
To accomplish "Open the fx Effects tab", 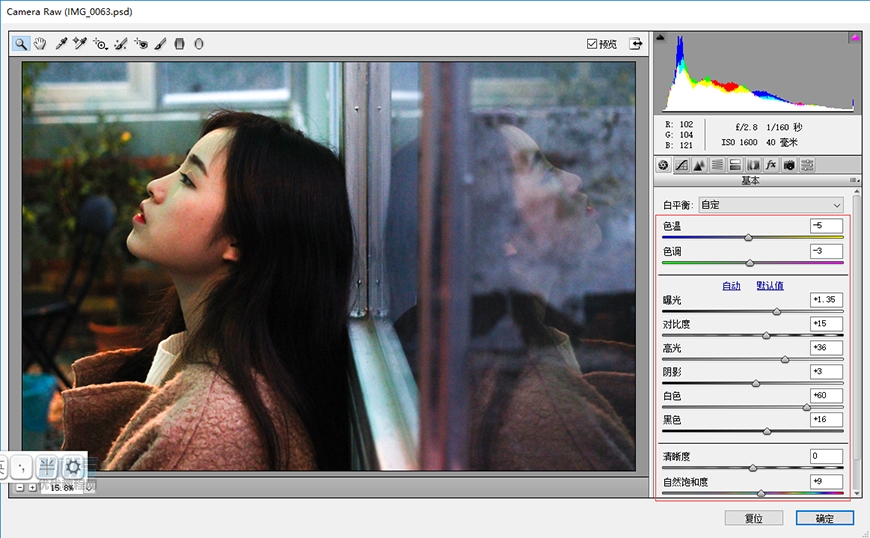I will tap(771, 164).
